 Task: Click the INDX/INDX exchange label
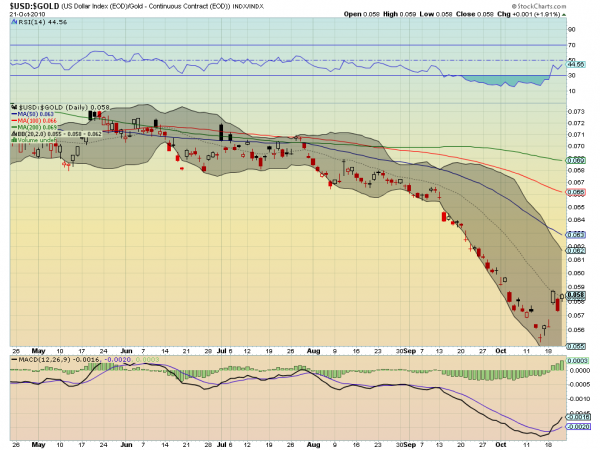pos(248,7)
